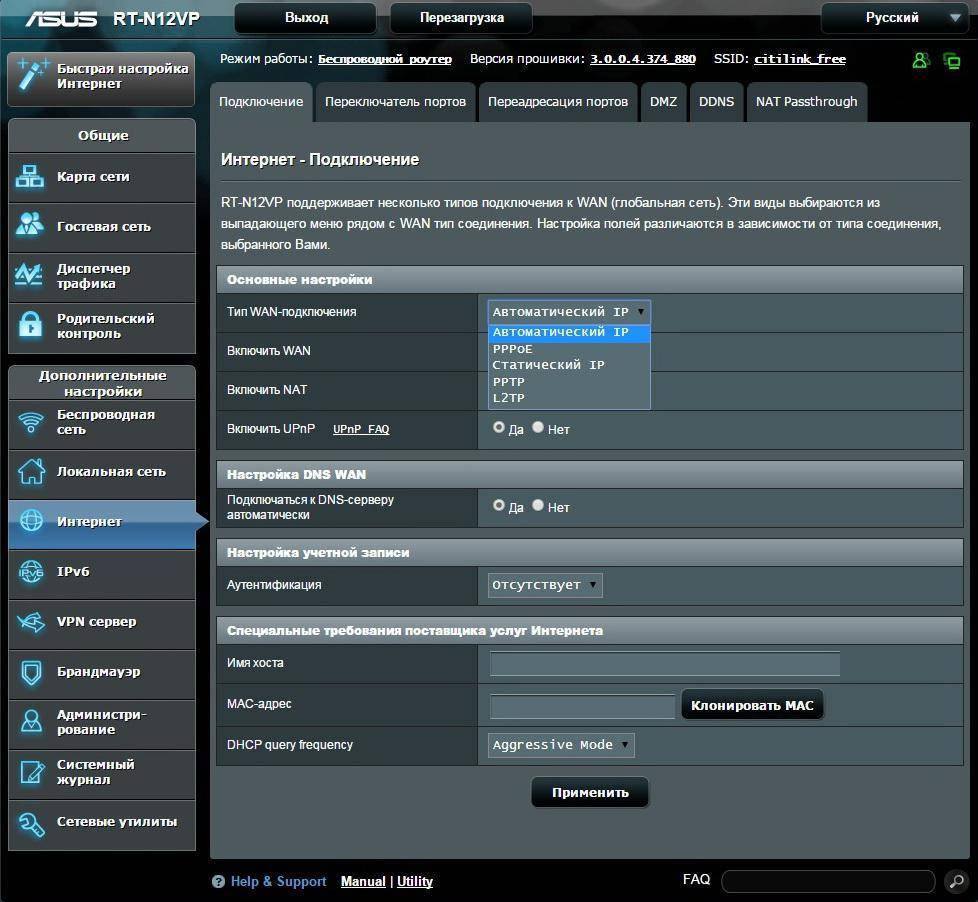The height and width of the screenshot is (902, 978).
Task: Select 'Нет' for Enable UPnP
Action: 538,427
